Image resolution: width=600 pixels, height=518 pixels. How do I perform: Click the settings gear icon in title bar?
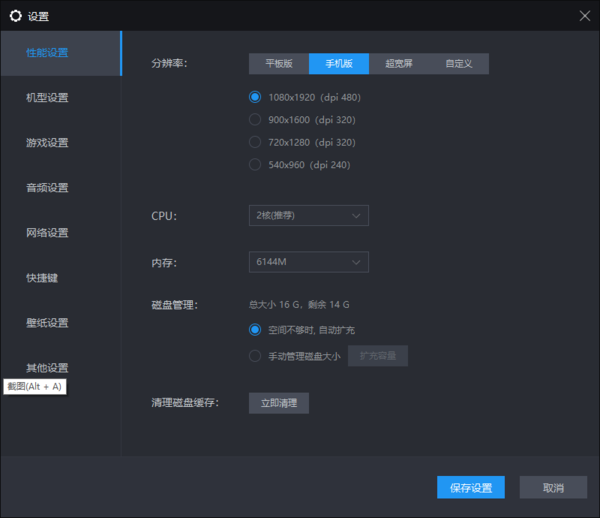(15, 16)
